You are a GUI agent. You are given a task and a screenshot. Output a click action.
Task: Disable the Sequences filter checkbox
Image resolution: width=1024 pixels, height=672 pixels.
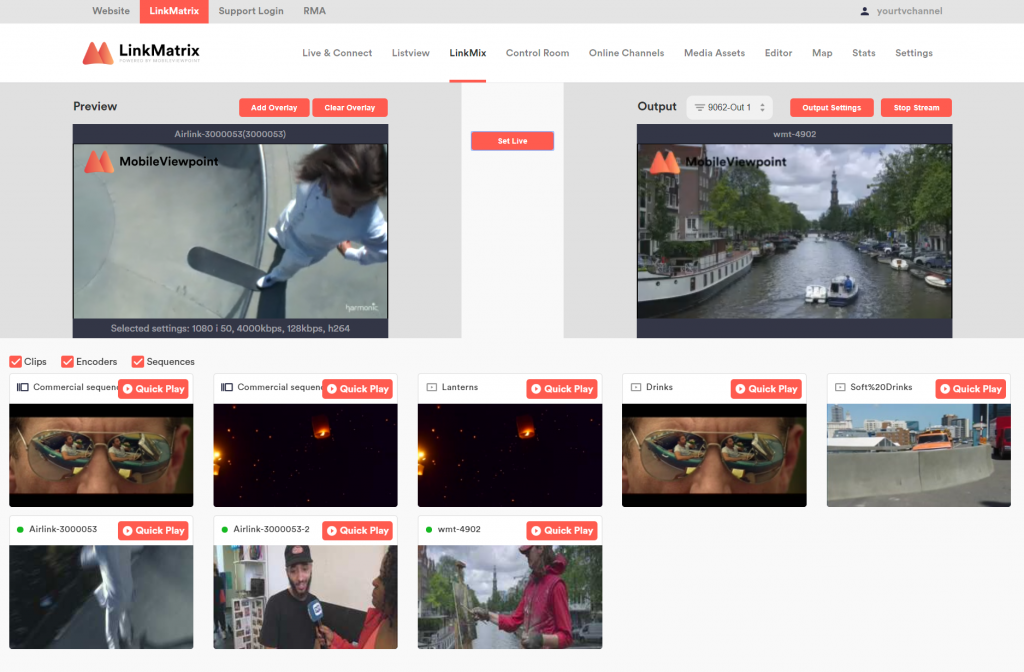(138, 362)
